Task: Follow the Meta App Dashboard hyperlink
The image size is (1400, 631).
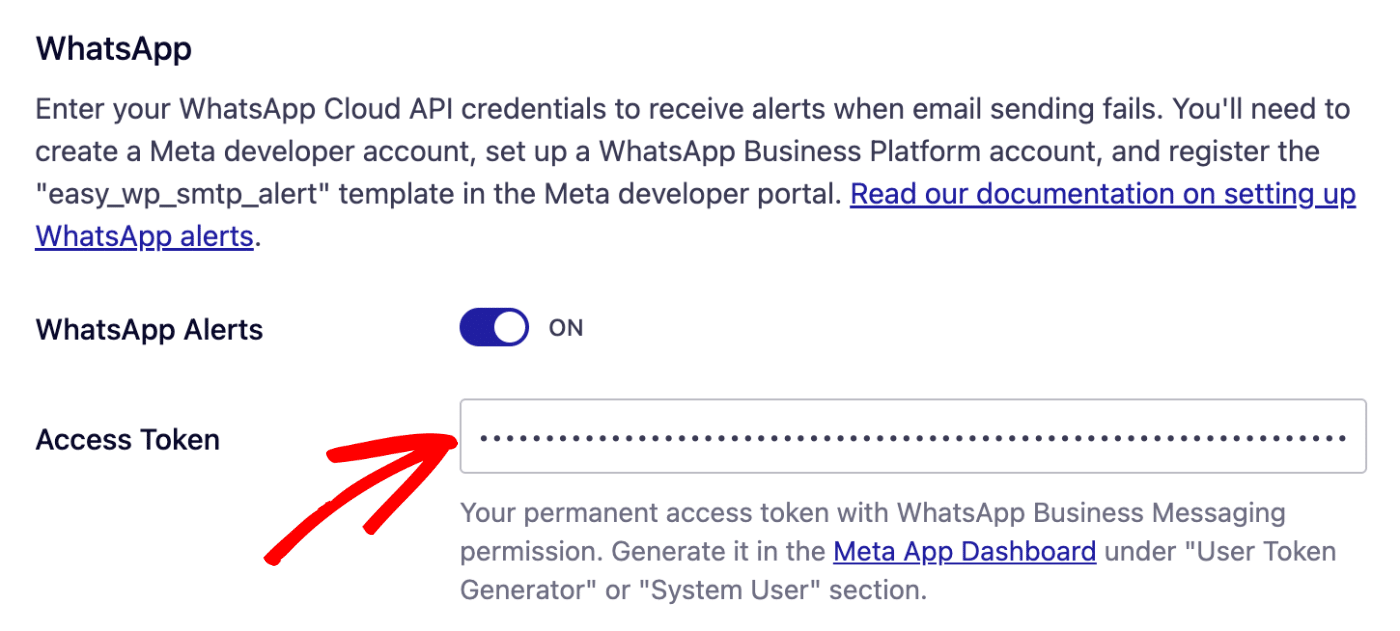Action: tap(963, 551)
